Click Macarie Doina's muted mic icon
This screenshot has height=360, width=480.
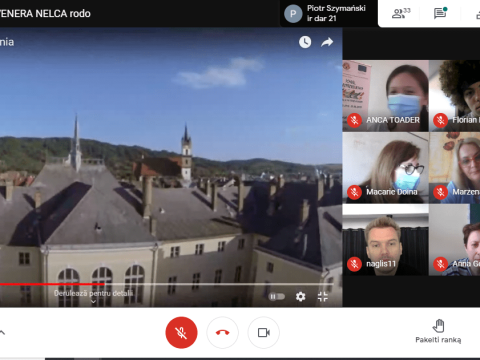(354, 192)
